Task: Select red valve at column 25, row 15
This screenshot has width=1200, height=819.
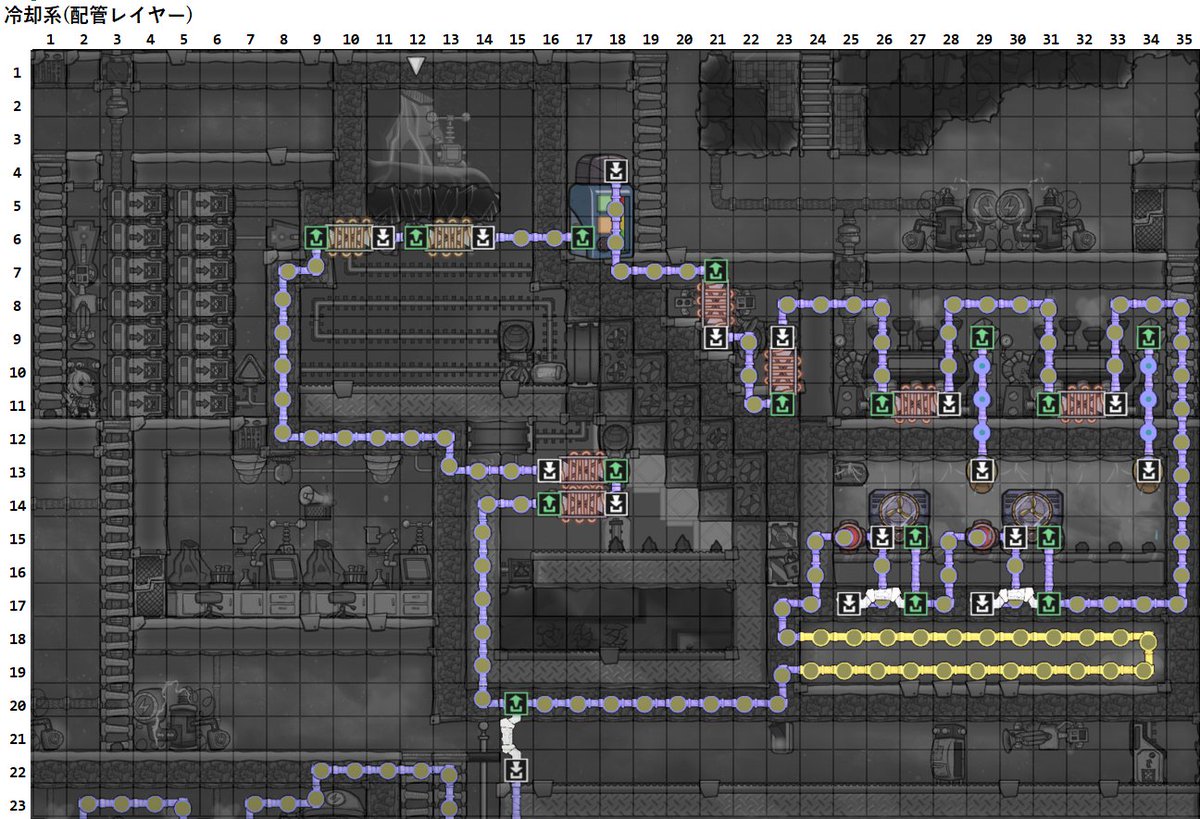Action: tap(849, 538)
